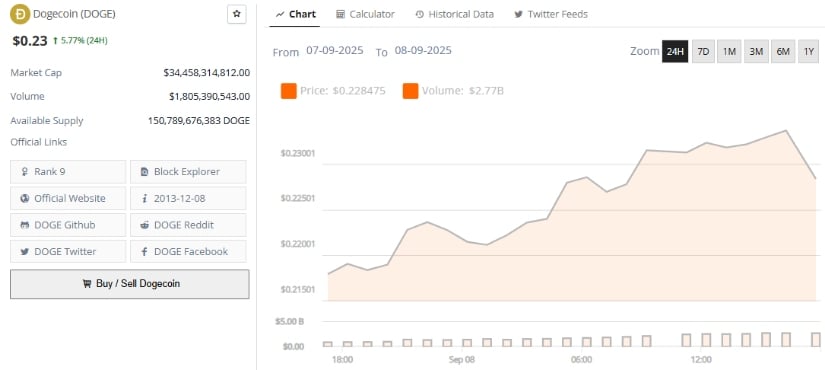Edit the From date 07-09-2025

coord(335,51)
